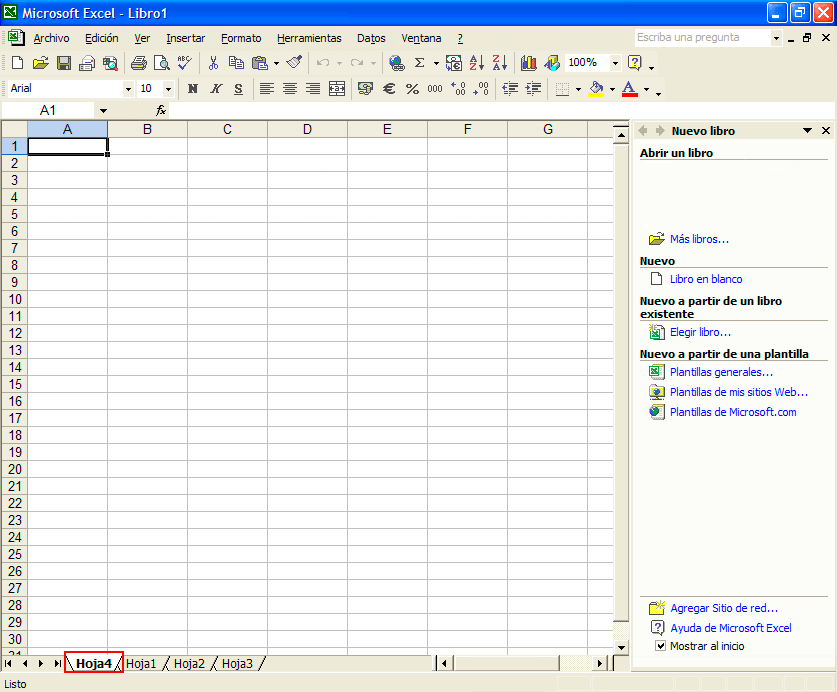Click the thousands separator style icon

tap(435, 89)
